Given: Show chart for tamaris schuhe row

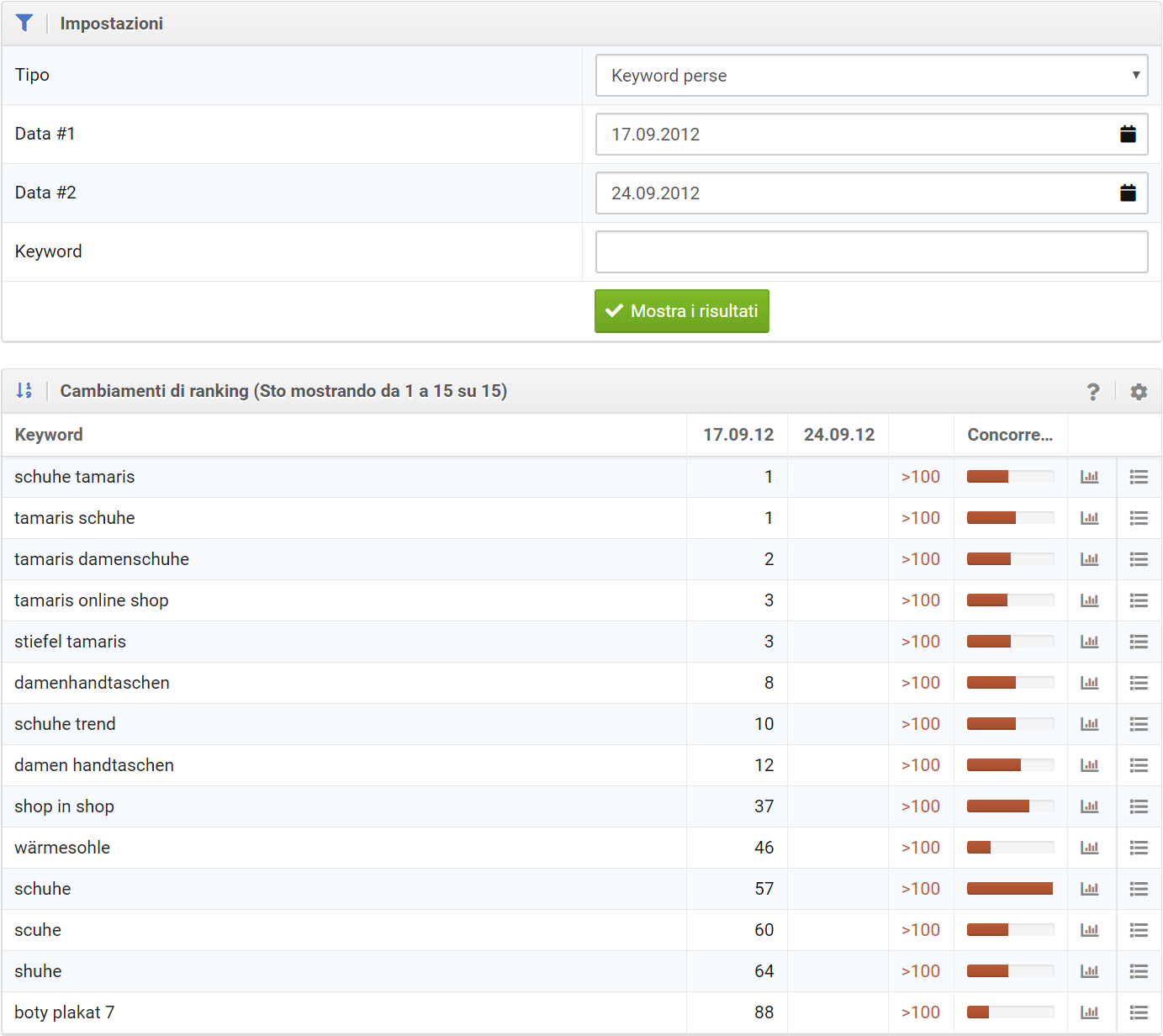Looking at the screenshot, I should coord(1090,518).
